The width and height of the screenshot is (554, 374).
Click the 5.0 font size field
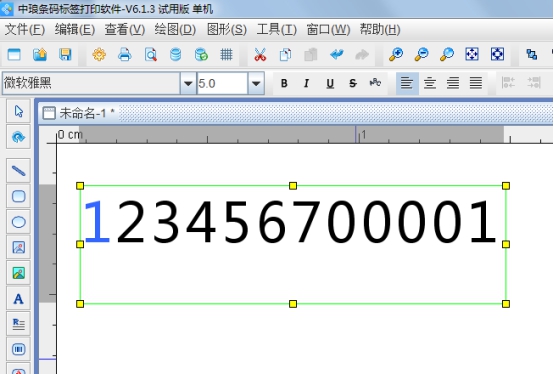click(222, 83)
